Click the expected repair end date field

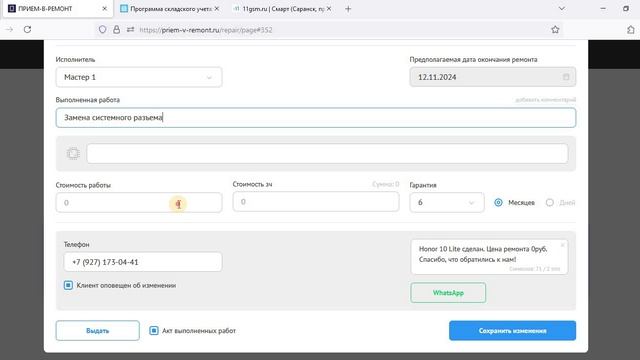[x=493, y=77]
